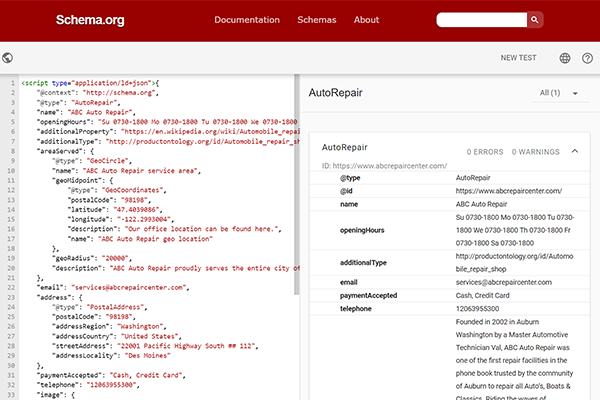This screenshot has height=400, width=600.
Task: Select the openingHours property label
Action: pos(362,230)
